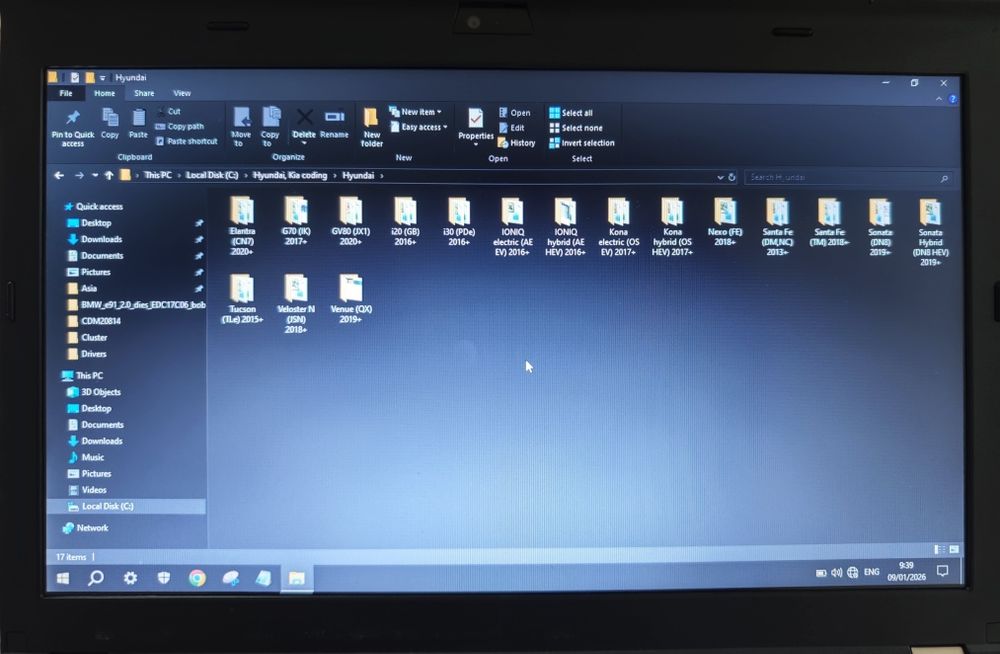This screenshot has width=1000, height=654.
Task: Open address bar history dropdown
Action: tap(720, 177)
